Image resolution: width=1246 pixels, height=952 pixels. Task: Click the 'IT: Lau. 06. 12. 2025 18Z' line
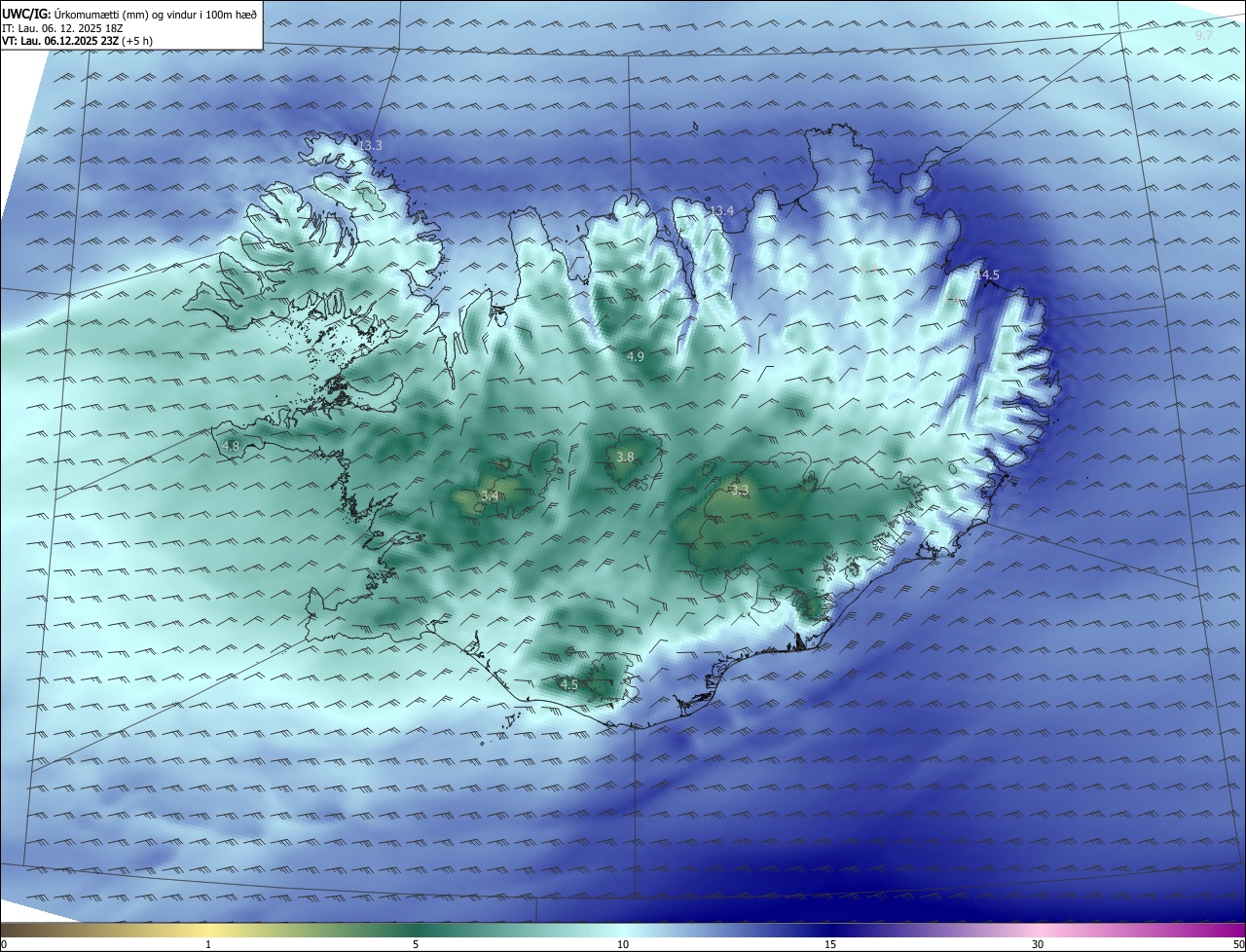(x=62, y=28)
